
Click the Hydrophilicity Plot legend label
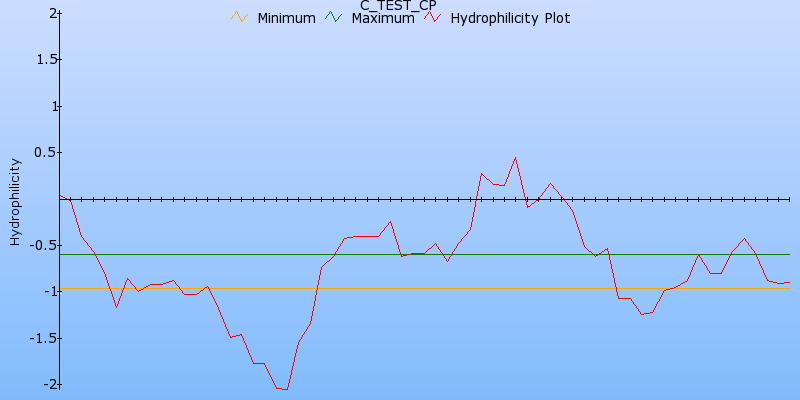[x=510, y=18]
